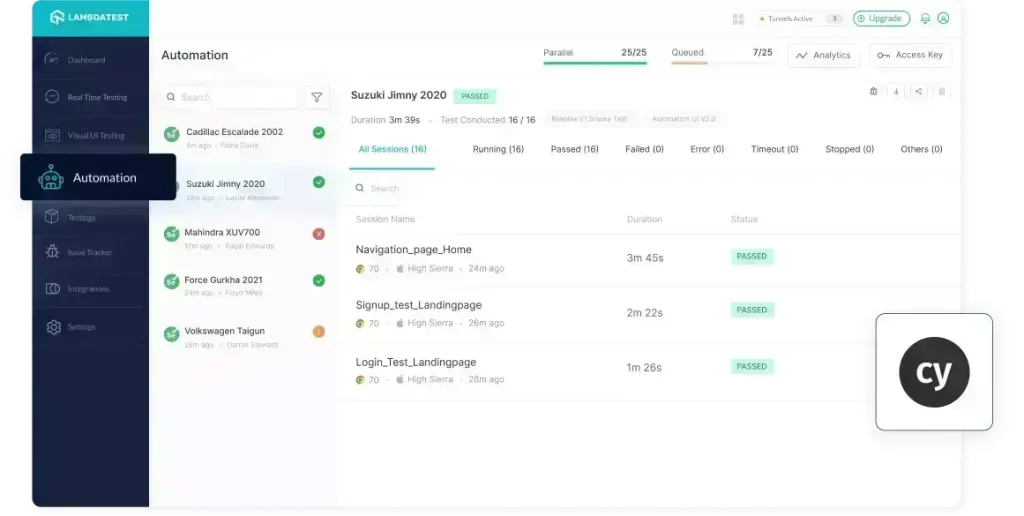Click PASSED status of Navigation_page_Home

(x=752, y=257)
